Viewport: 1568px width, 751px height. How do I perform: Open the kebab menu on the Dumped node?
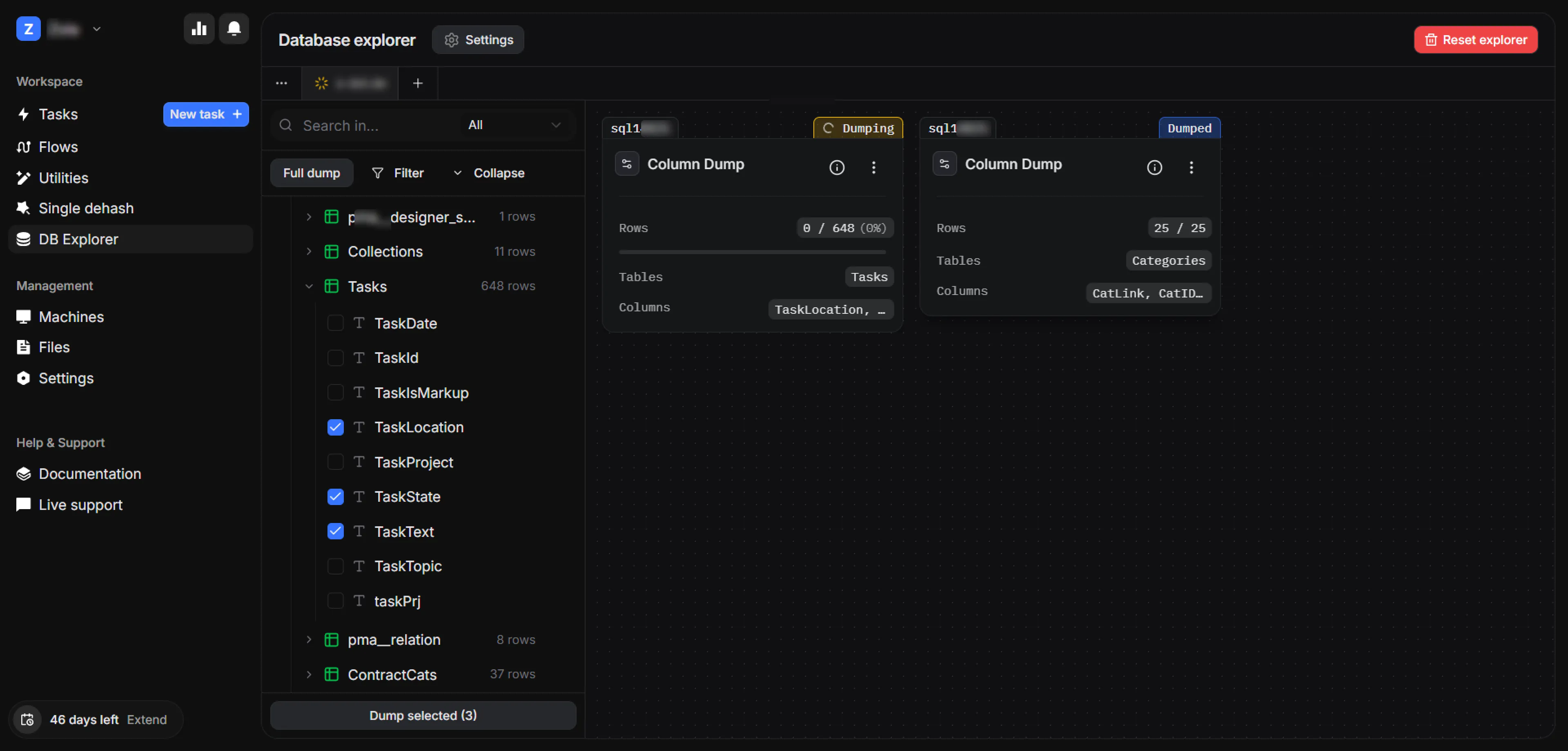pos(1191,168)
